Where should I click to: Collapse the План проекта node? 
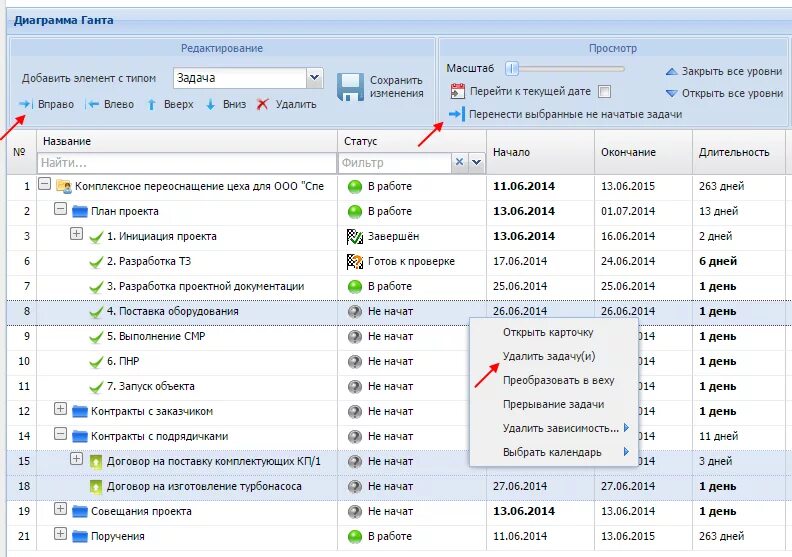click(60, 209)
